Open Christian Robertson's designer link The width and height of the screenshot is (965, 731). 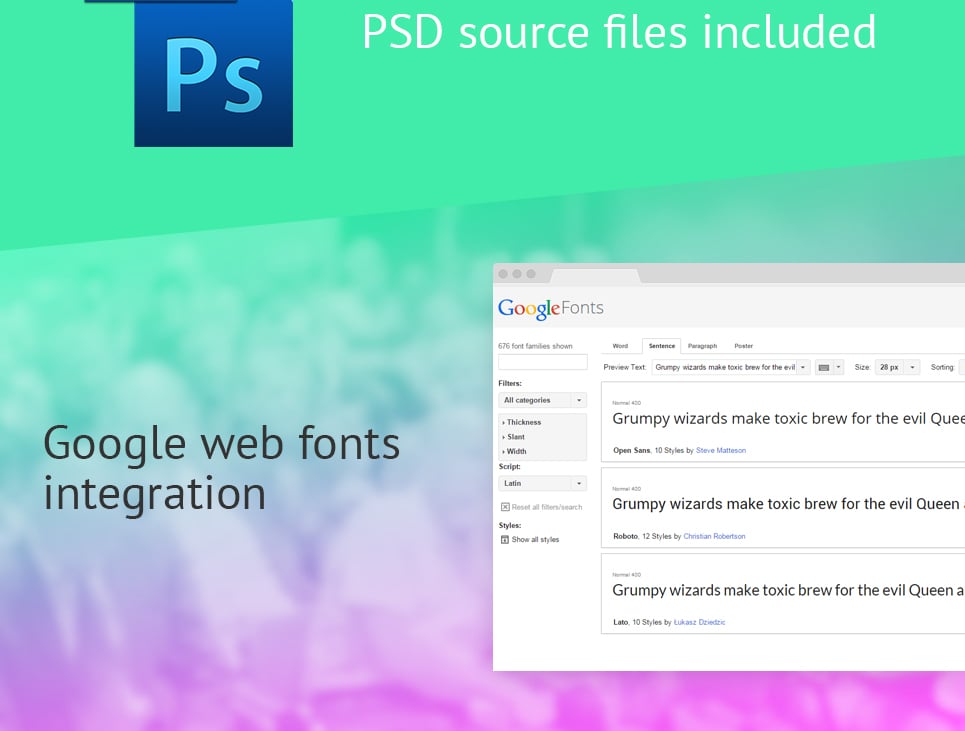(714, 537)
